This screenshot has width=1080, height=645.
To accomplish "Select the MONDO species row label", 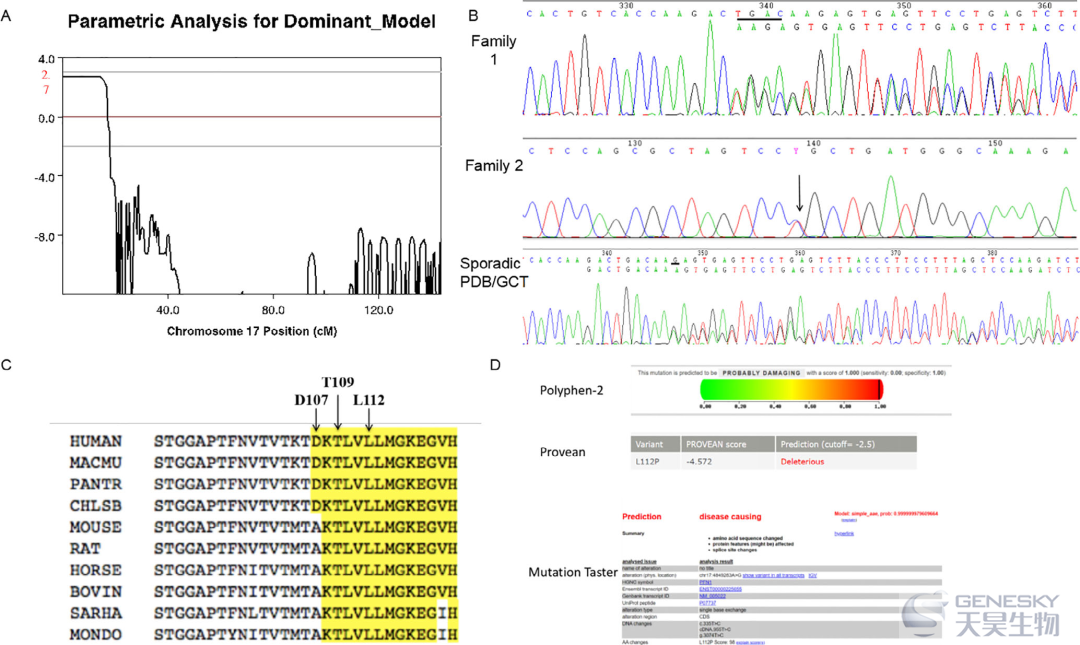I will click(96, 634).
